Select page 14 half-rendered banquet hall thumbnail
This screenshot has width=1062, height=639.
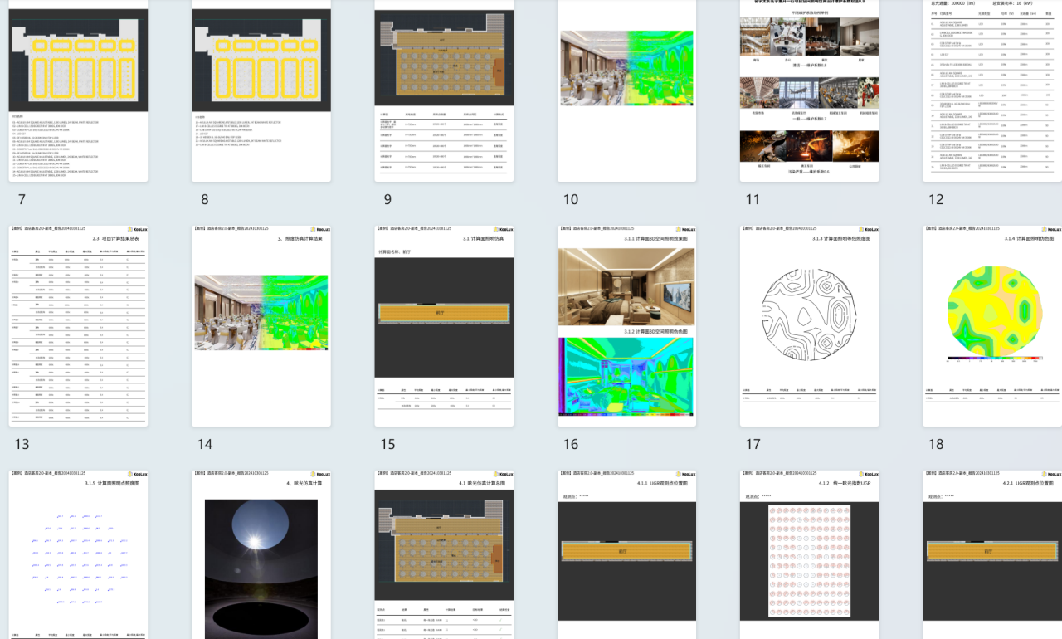tap(261, 325)
